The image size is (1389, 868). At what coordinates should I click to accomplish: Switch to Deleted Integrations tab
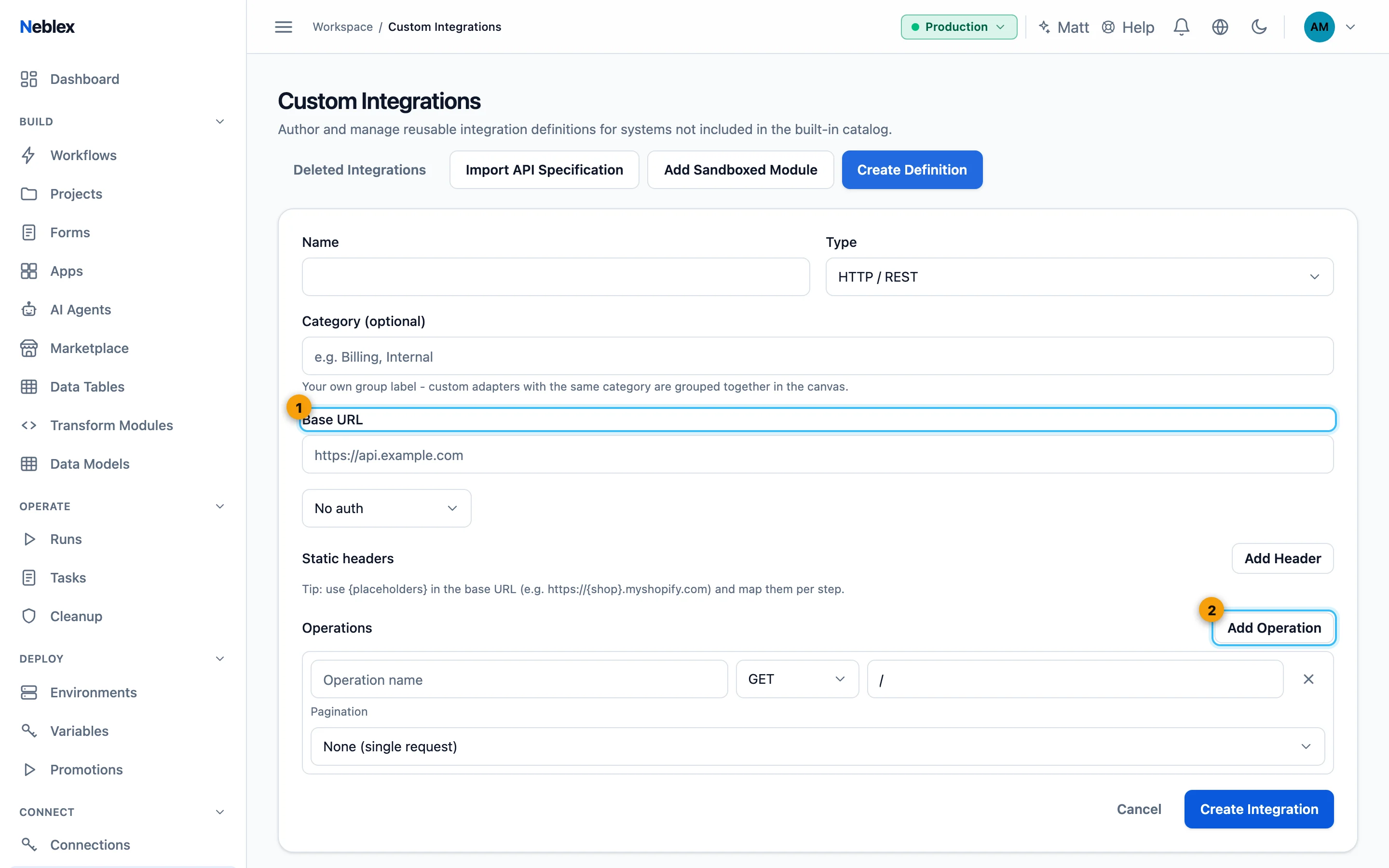pyautogui.click(x=359, y=170)
